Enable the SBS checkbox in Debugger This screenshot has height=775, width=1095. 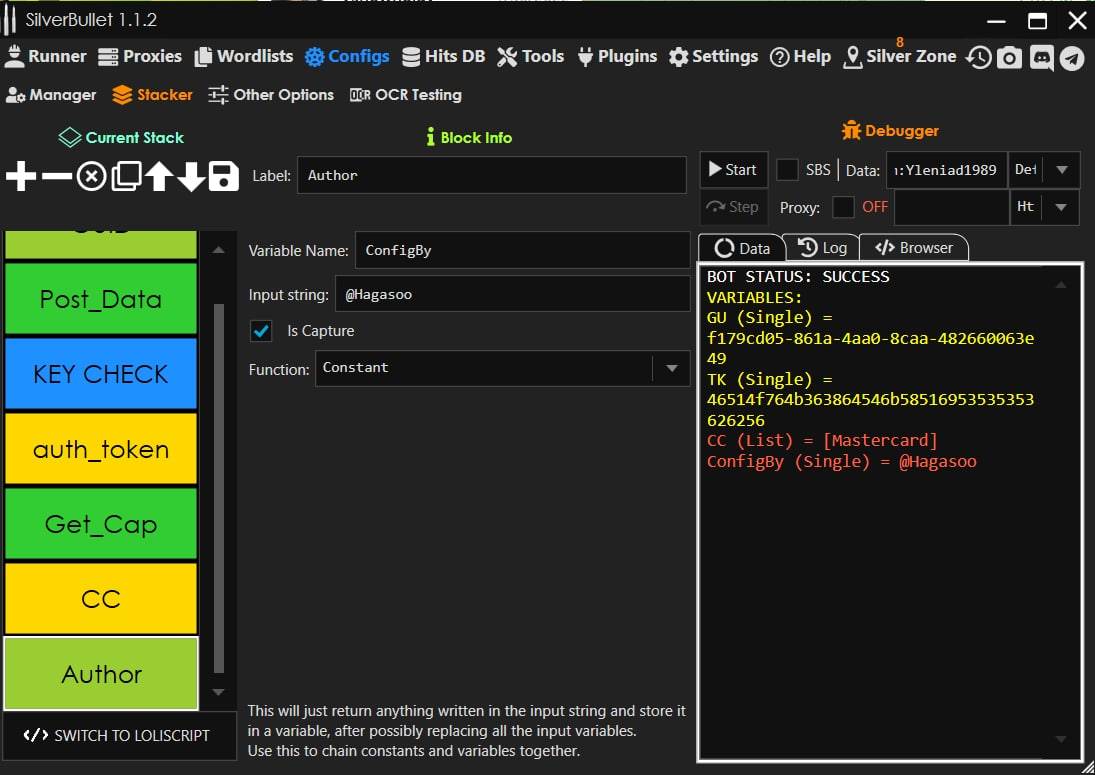788,170
